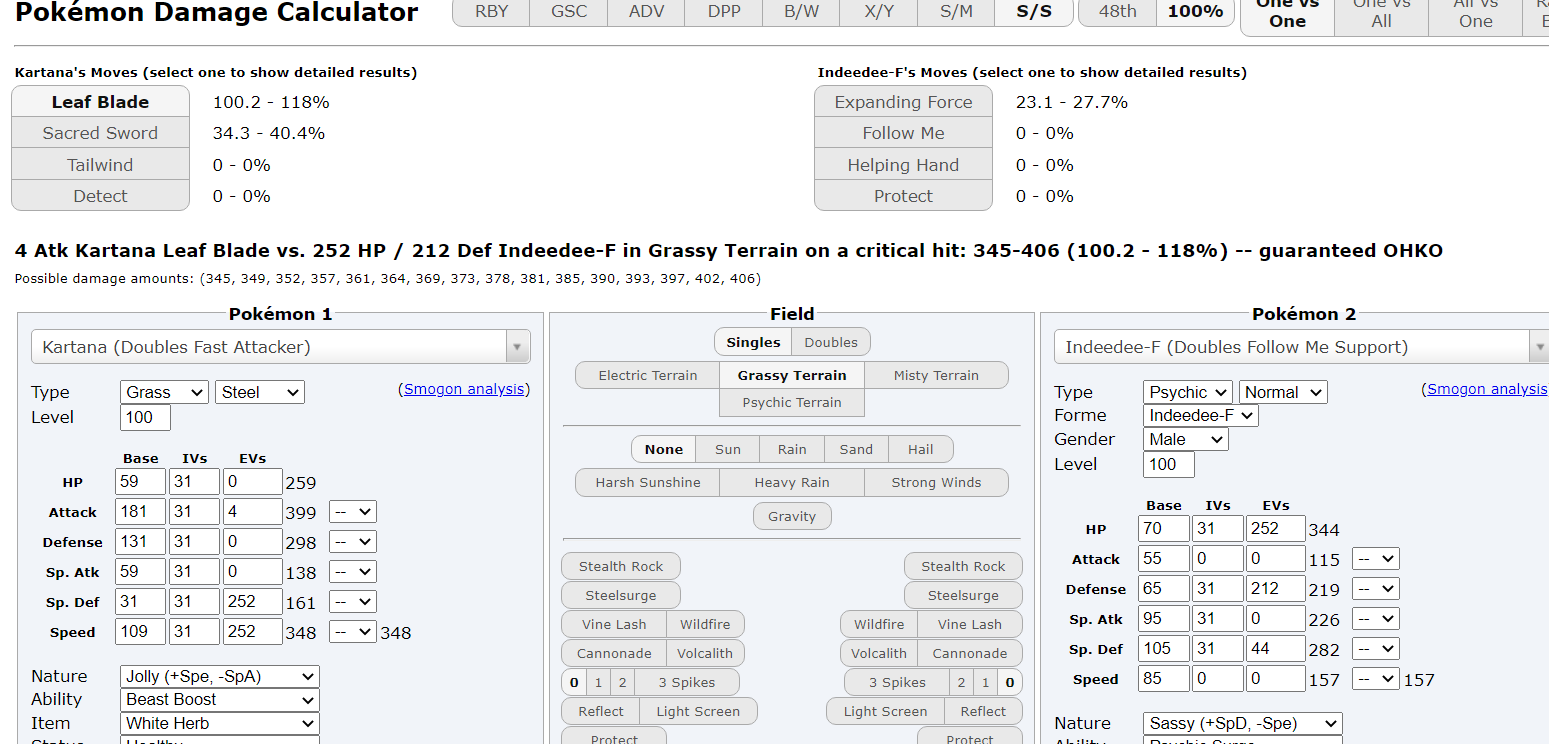Set weather to Sand
The height and width of the screenshot is (744, 1549).
(856, 449)
